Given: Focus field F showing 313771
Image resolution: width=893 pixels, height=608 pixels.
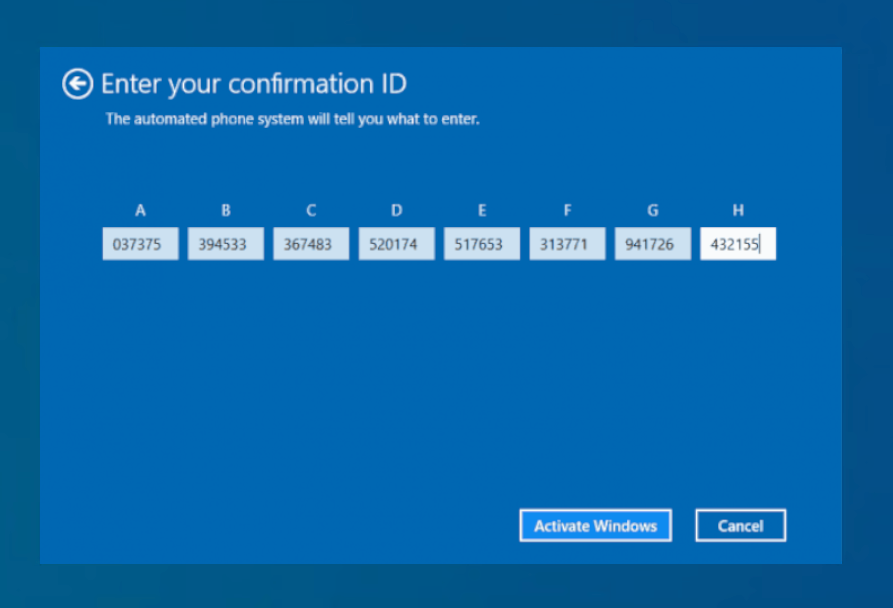Looking at the screenshot, I should (x=567, y=244).
